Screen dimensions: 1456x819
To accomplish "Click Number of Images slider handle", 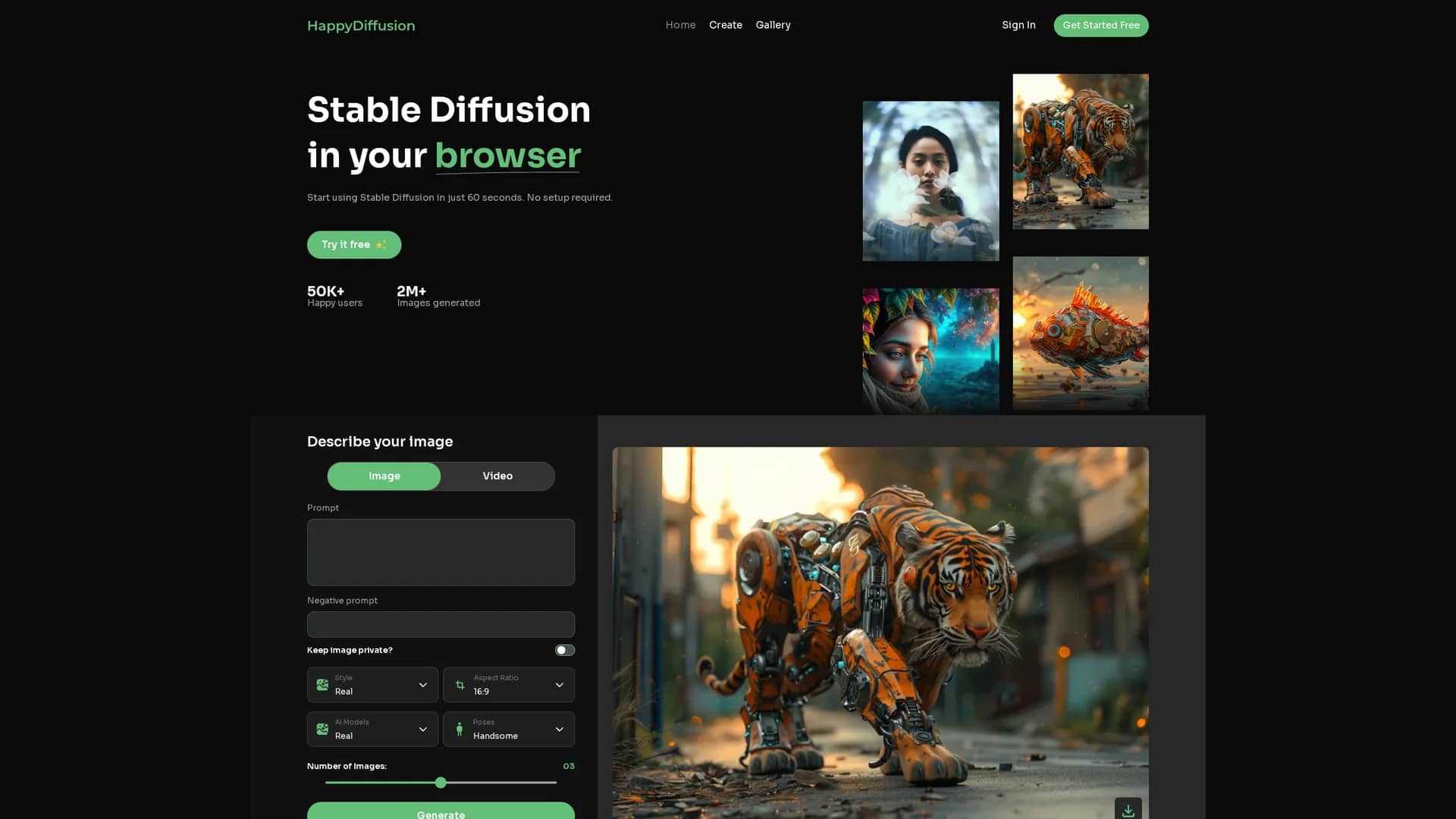I will tap(441, 783).
